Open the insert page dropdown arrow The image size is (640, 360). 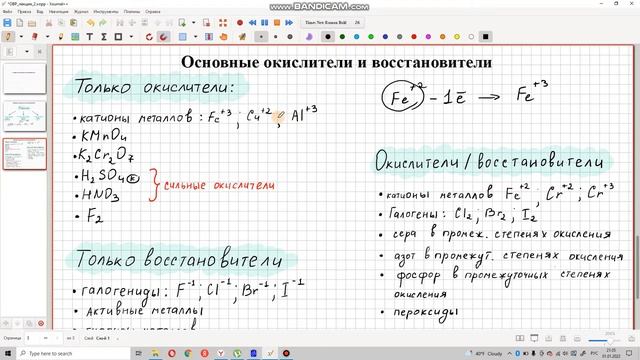[x=193, y=23]
